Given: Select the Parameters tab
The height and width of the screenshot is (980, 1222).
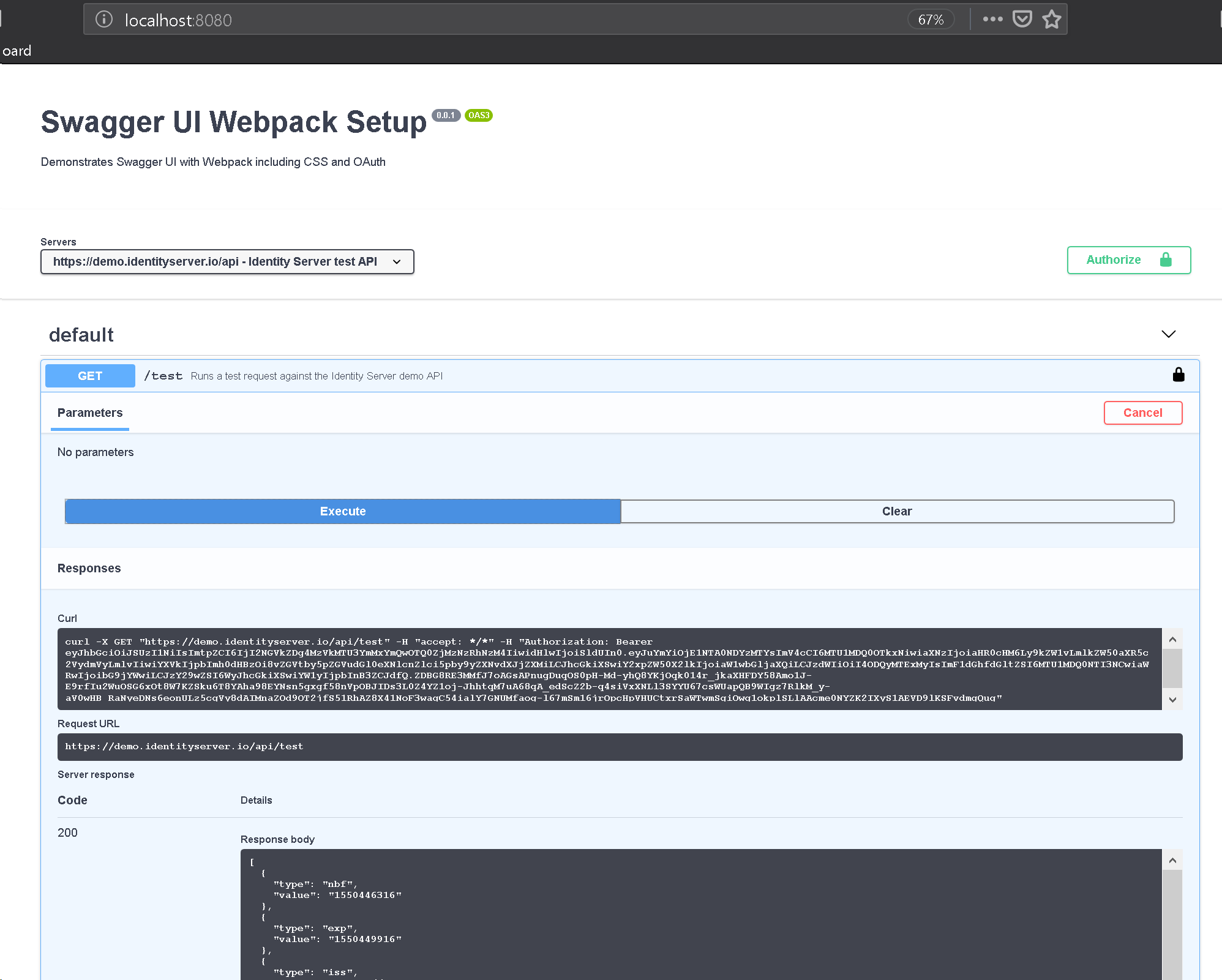Looking at the screenshot, I should point(90,413).
